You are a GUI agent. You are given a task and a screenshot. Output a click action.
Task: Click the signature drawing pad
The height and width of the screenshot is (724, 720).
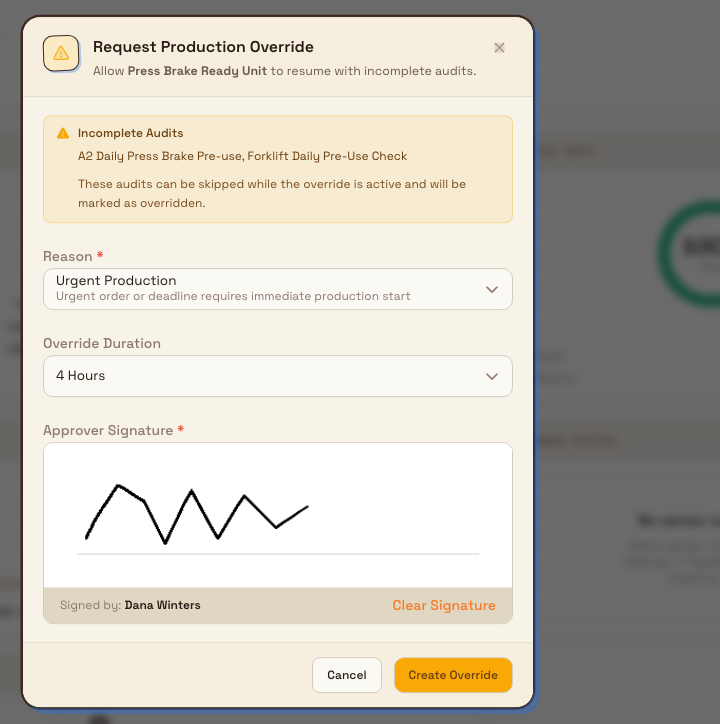coord(278,515)
